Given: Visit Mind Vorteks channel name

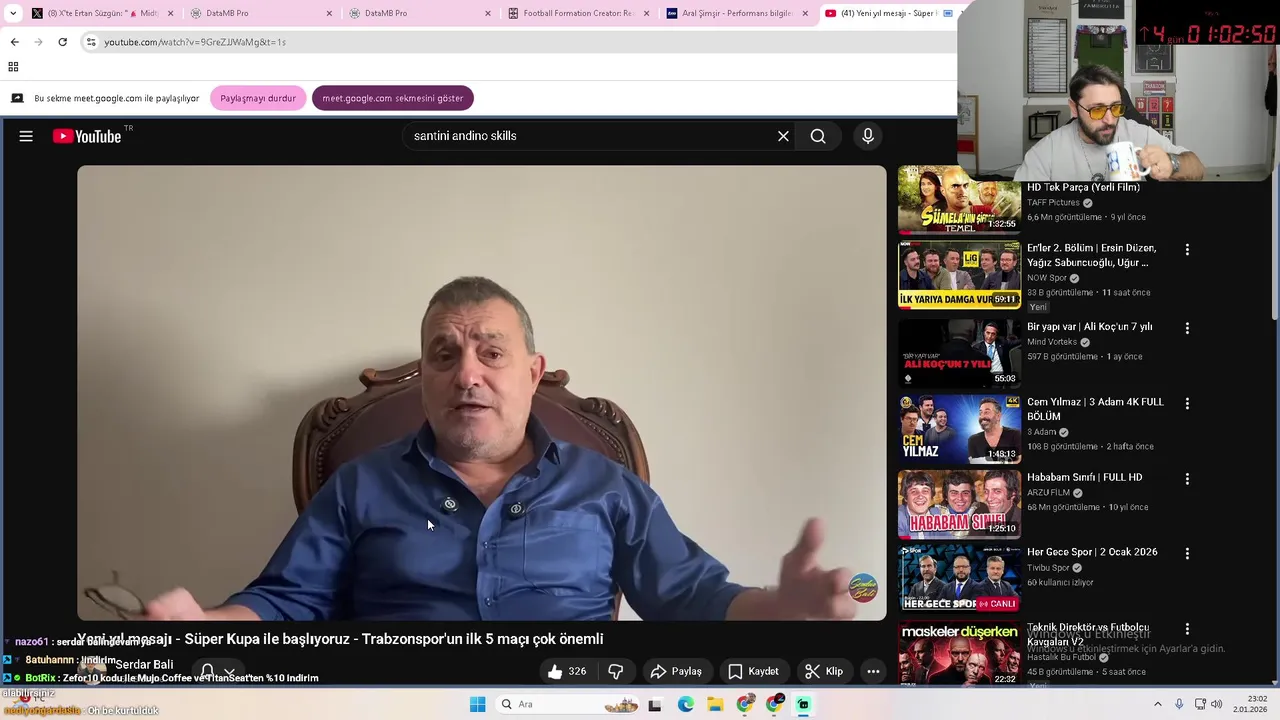Looking at the screenshot, I should point(1052,342).
